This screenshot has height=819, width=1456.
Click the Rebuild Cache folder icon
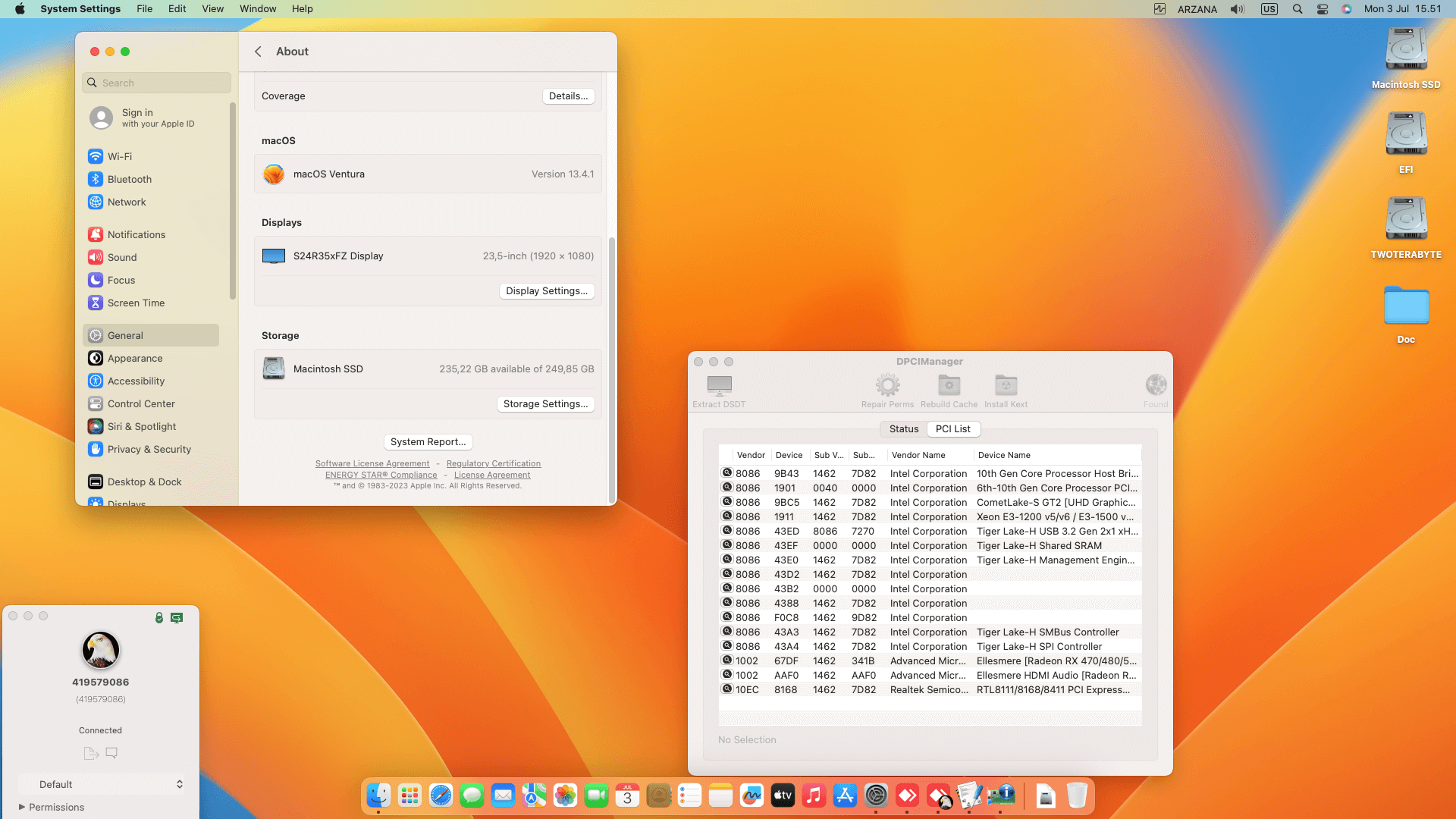tap(949, 385)
